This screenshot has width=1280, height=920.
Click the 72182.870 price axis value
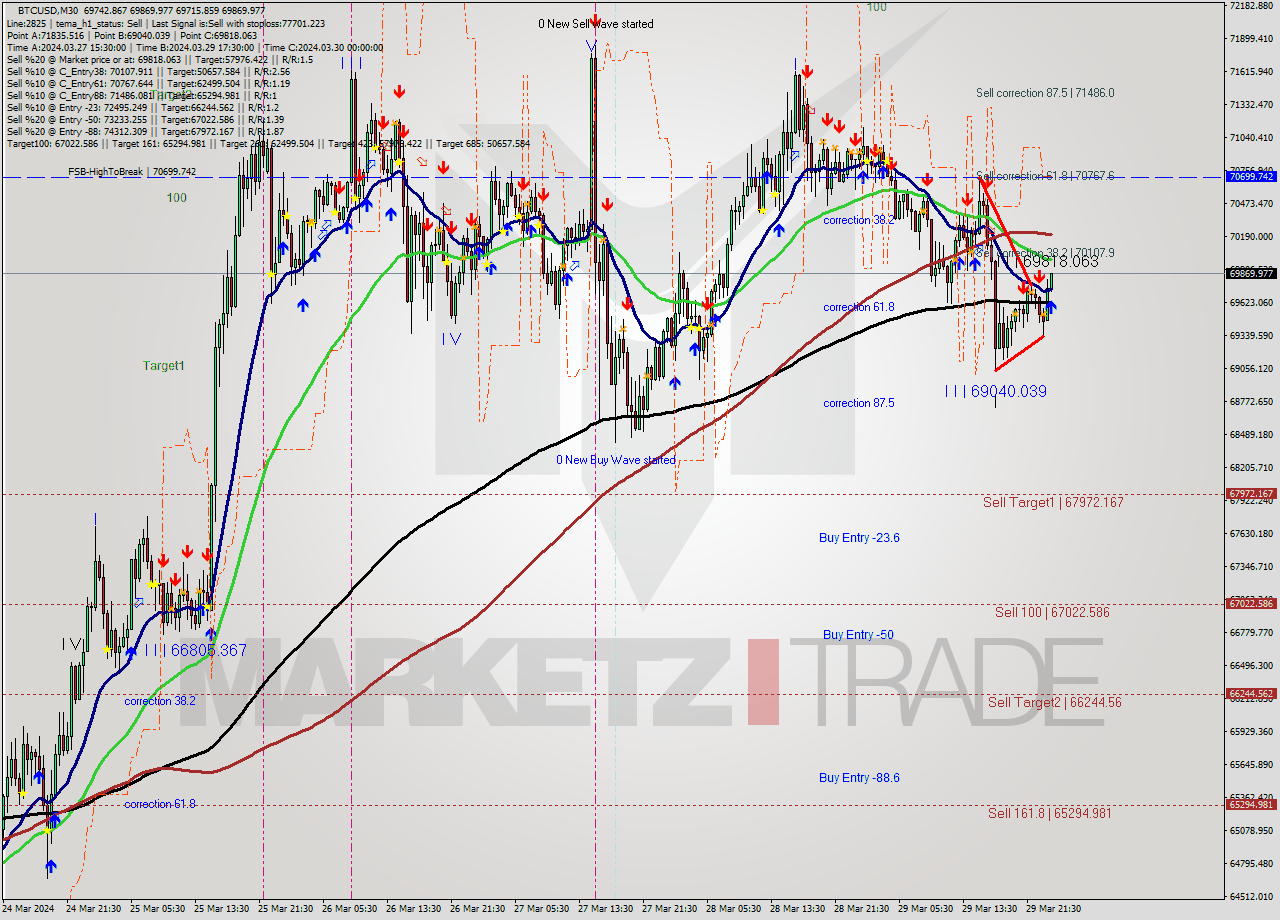pyautogui.click(x=1251, y=6)
